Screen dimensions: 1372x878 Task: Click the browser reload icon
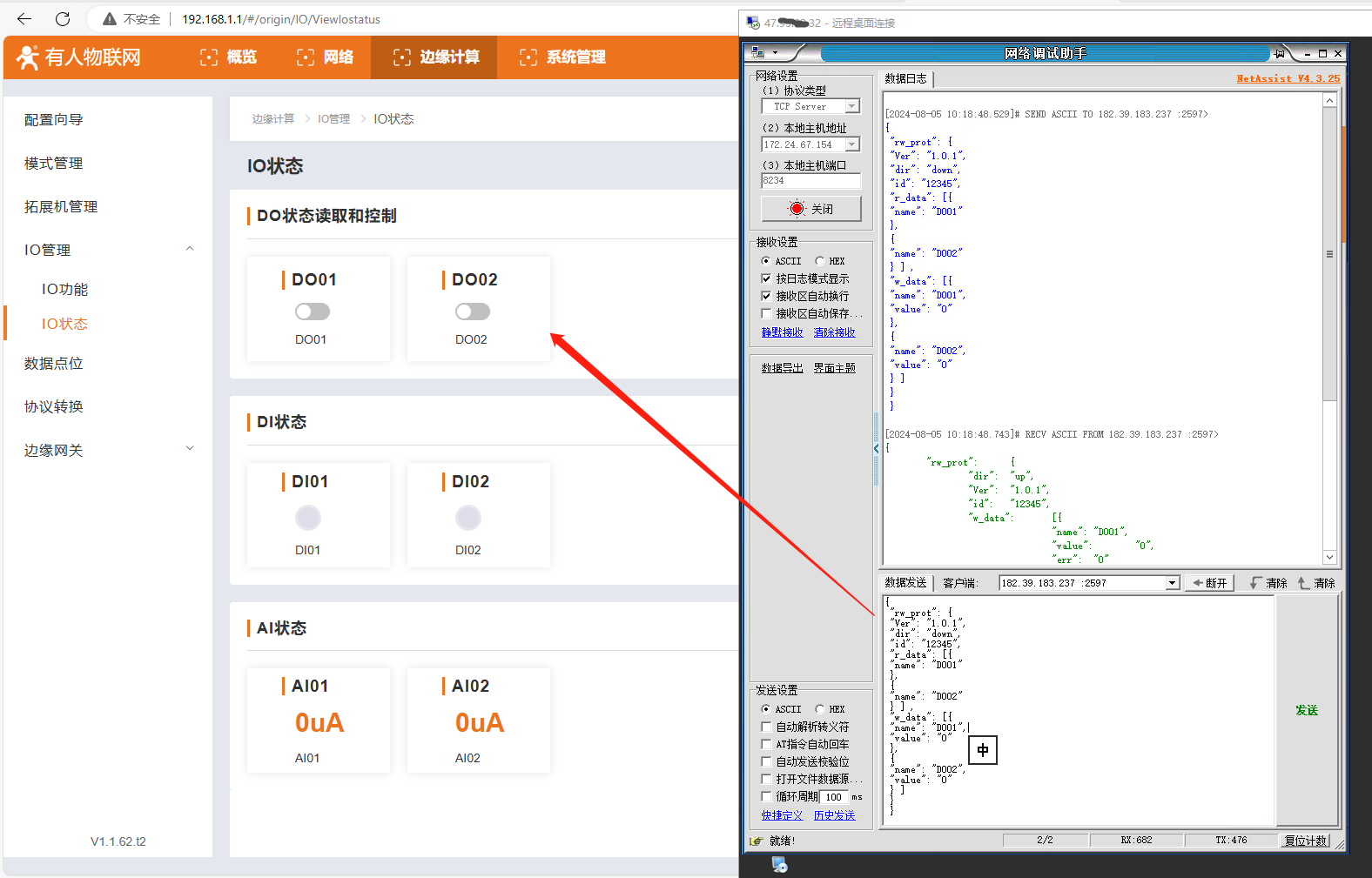(63, 19)
